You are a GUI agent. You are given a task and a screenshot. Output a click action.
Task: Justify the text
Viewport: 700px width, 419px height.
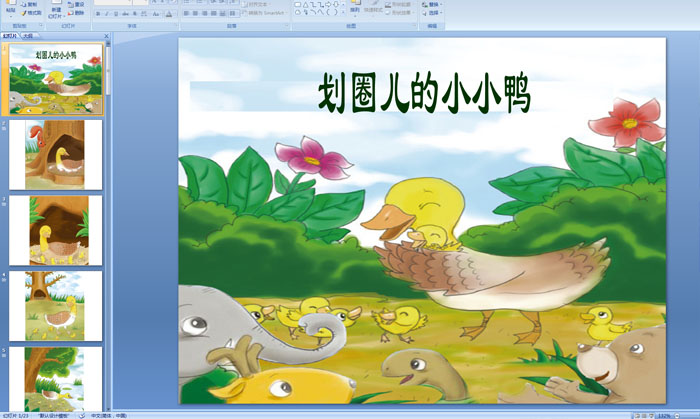point(214,13)
